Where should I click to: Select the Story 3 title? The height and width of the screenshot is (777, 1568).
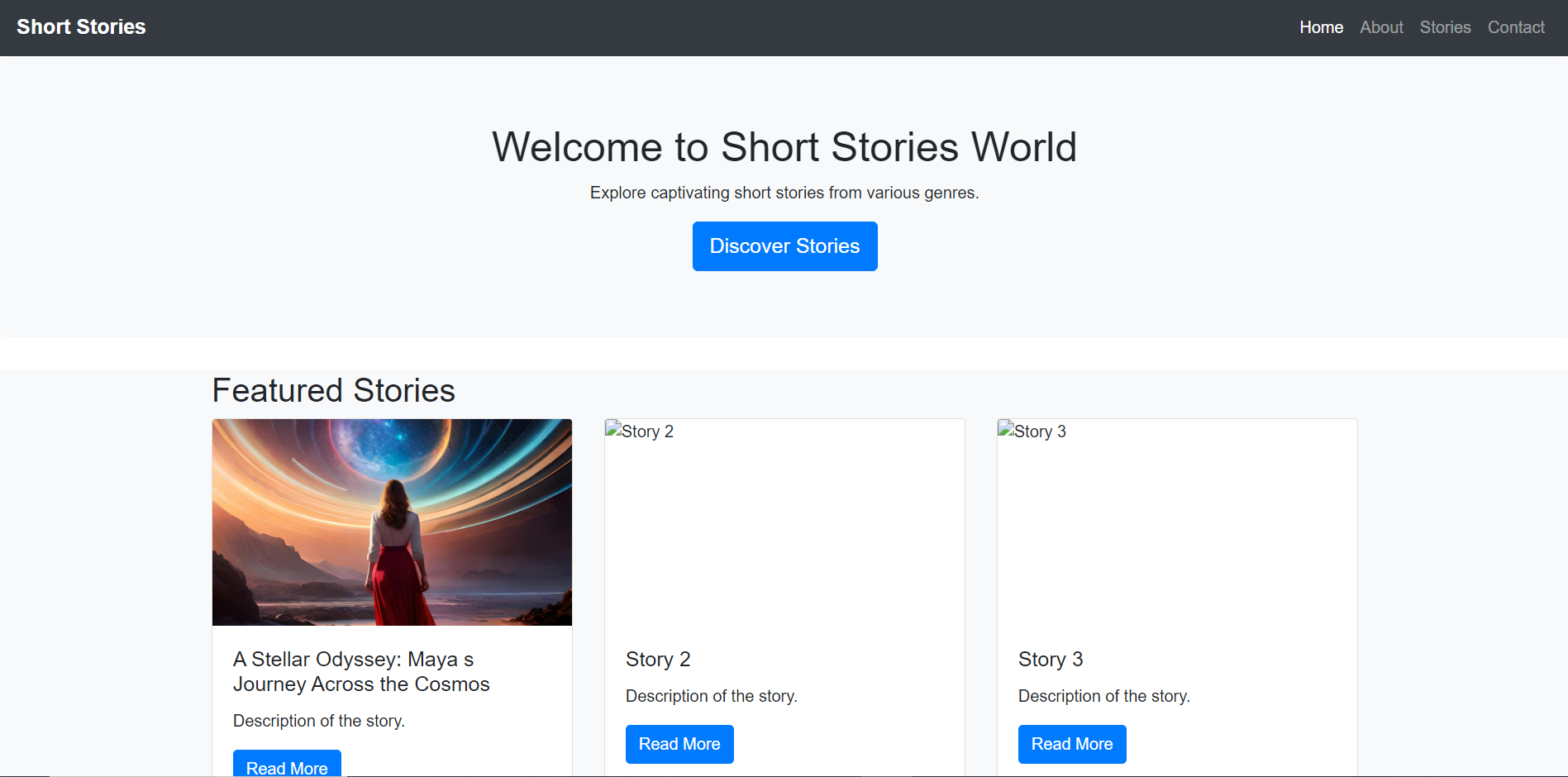1051,659
